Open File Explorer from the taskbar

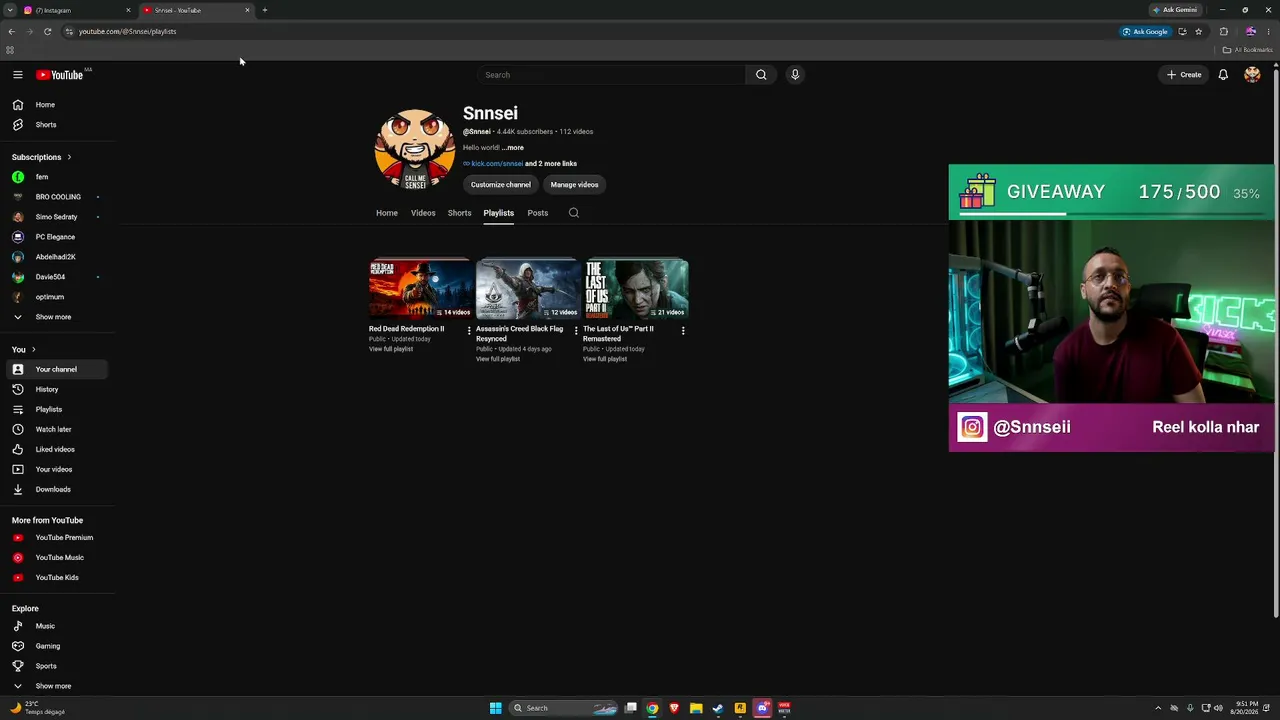[x=696, y=708]
